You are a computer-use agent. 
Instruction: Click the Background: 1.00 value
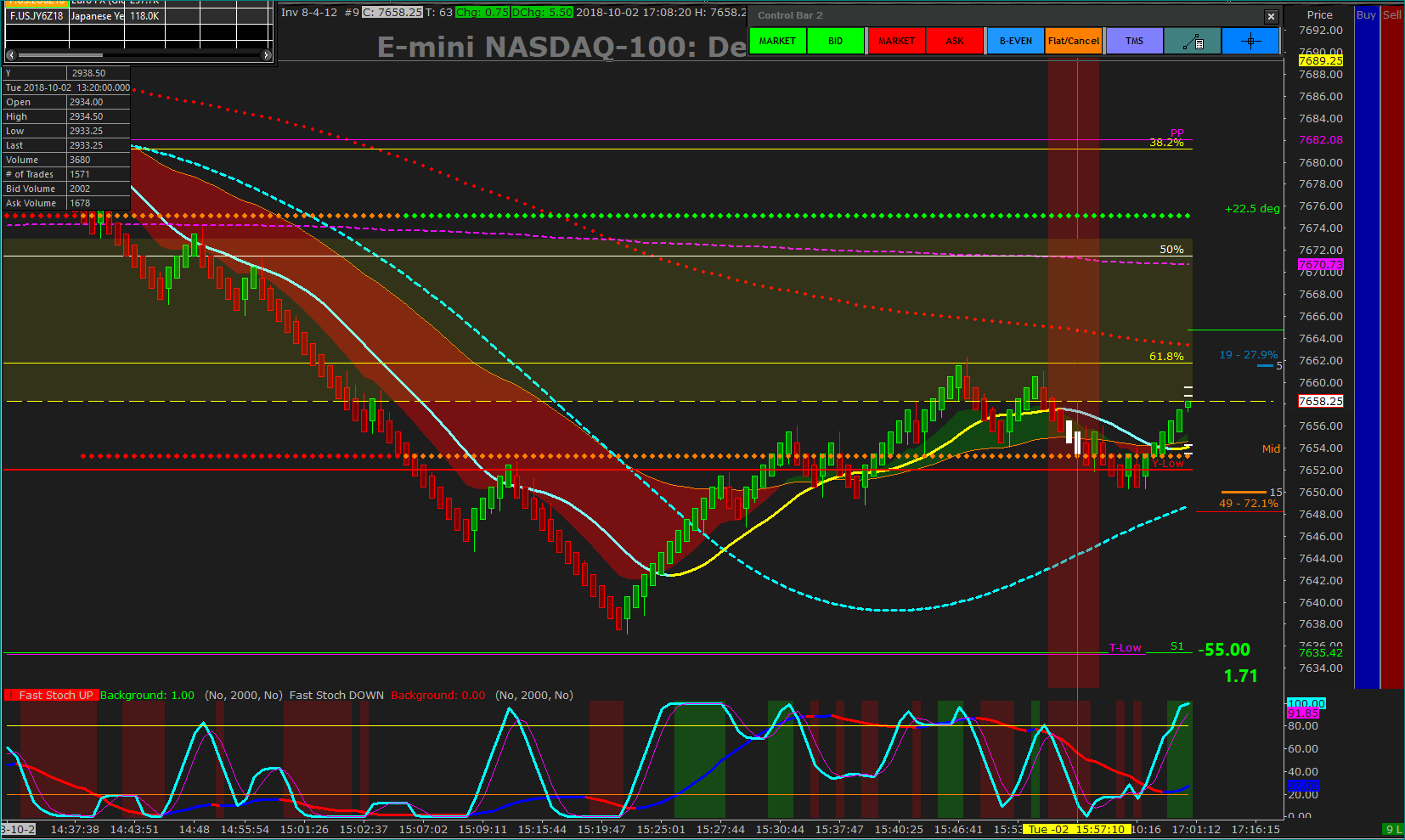click(147, 696)
